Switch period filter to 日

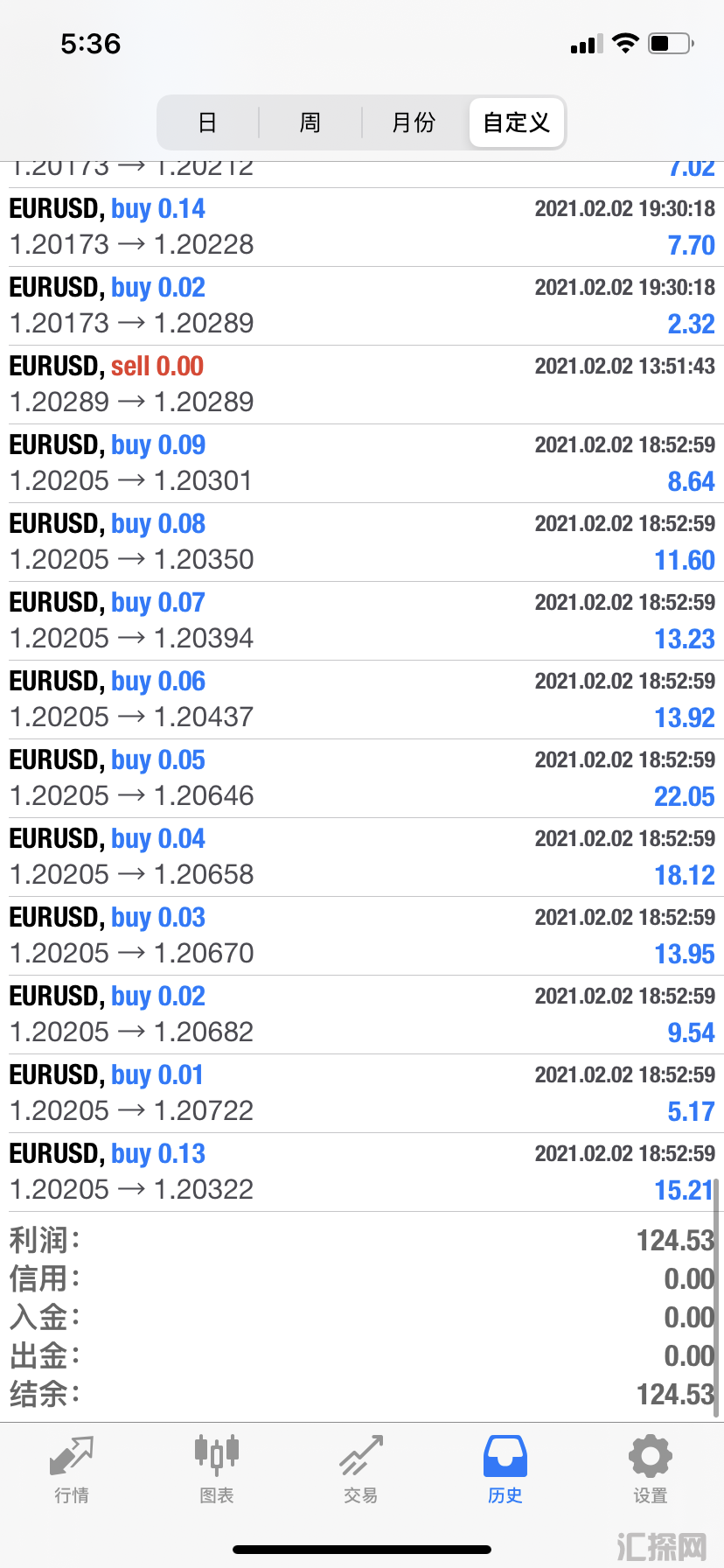click(207, 122)
